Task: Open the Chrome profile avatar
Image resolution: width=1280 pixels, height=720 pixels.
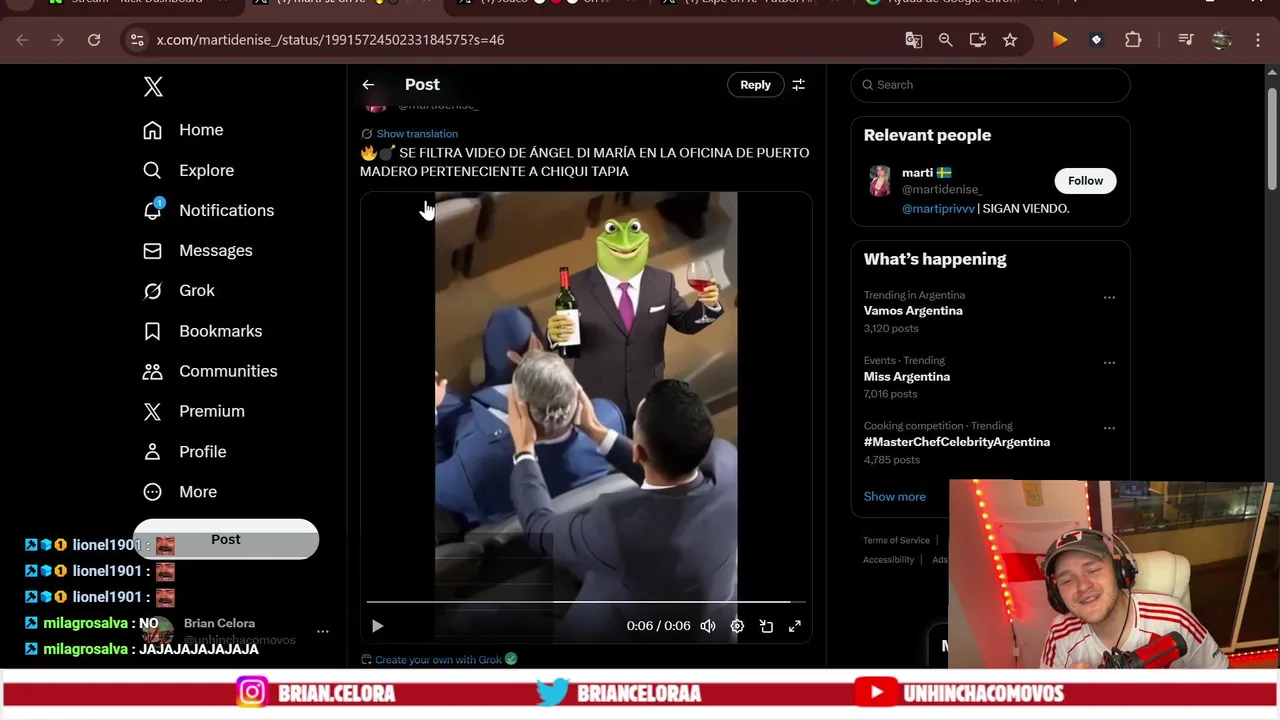Action: [x=1221, y=40]
